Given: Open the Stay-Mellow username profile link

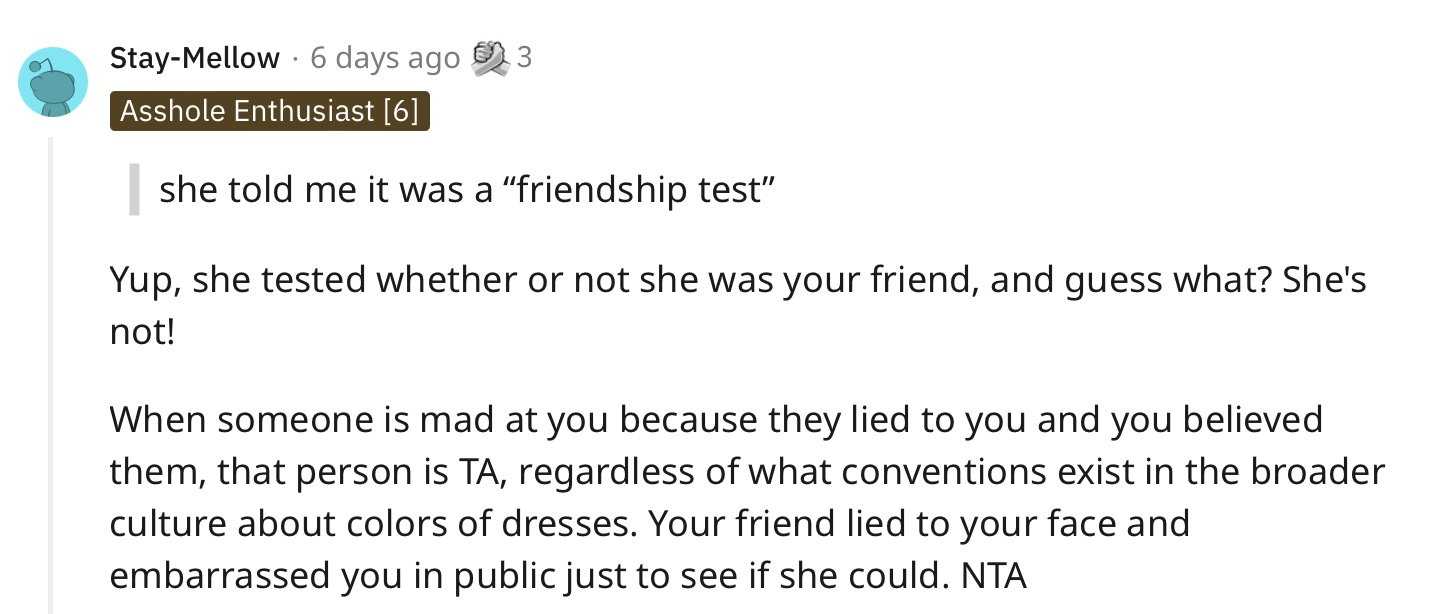Looking at the screenshot, I should tap(195, 58).
